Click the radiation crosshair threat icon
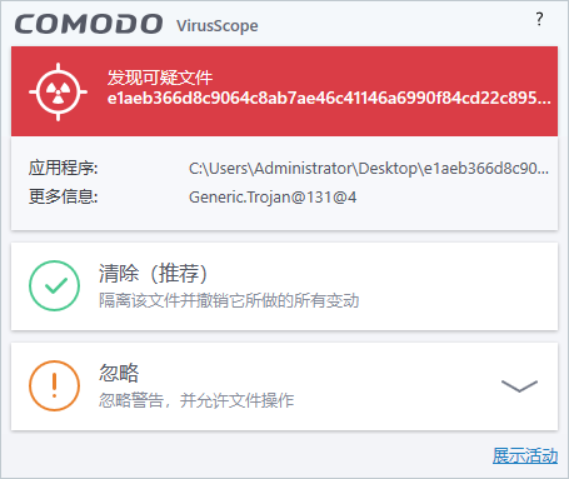 click(58, 92)
